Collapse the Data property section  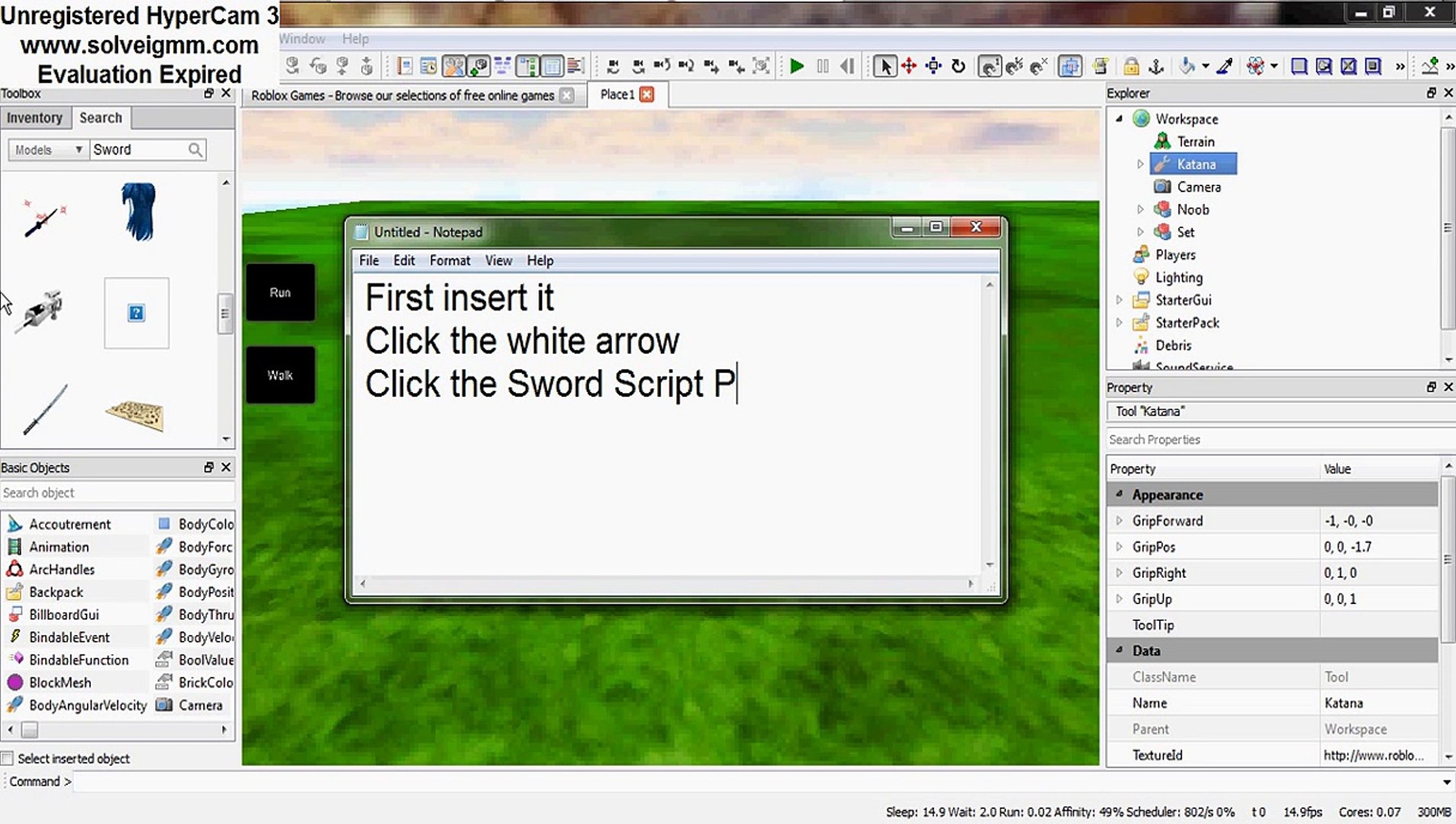coord(1119,650)
